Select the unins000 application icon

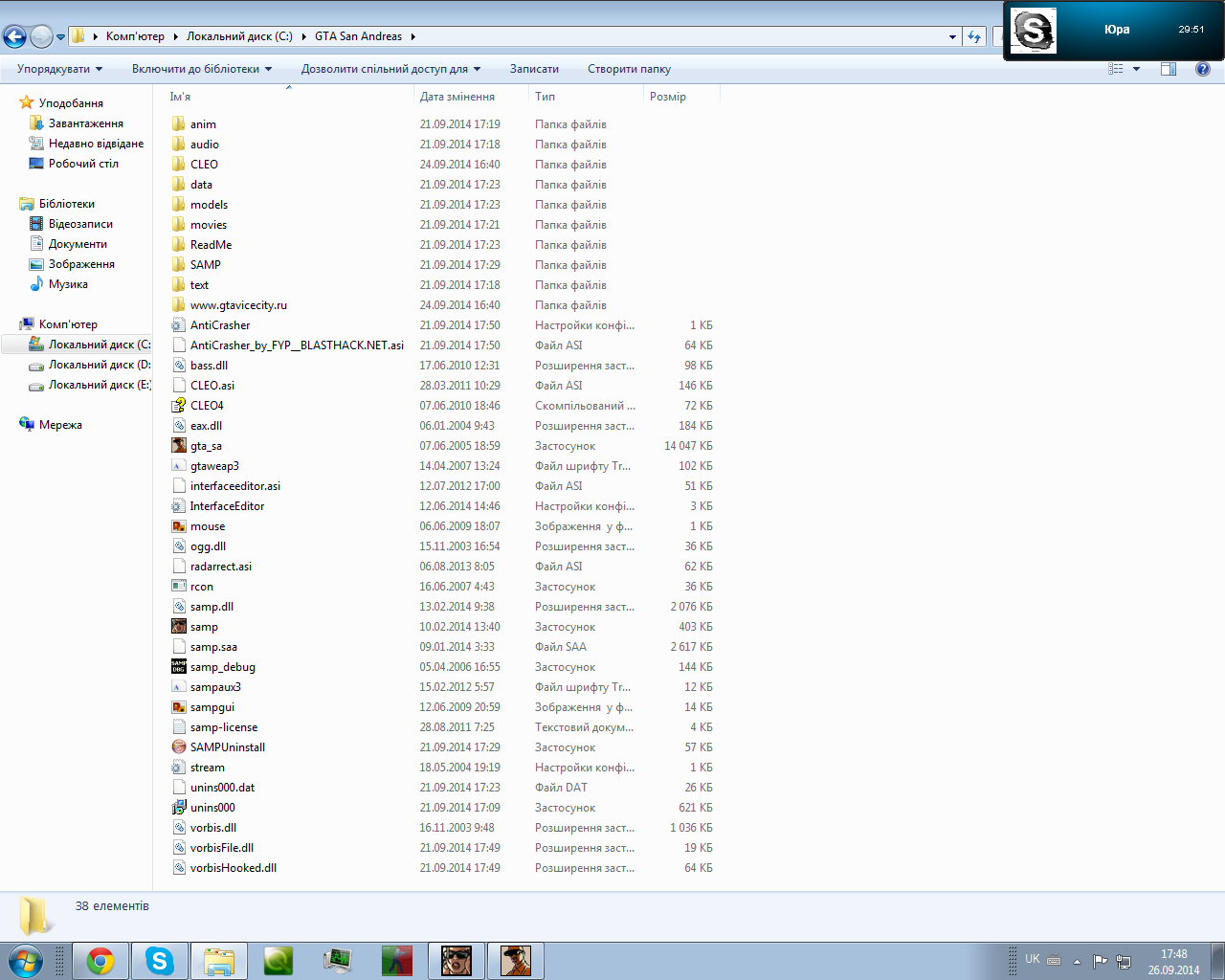[x=179, y=808]
